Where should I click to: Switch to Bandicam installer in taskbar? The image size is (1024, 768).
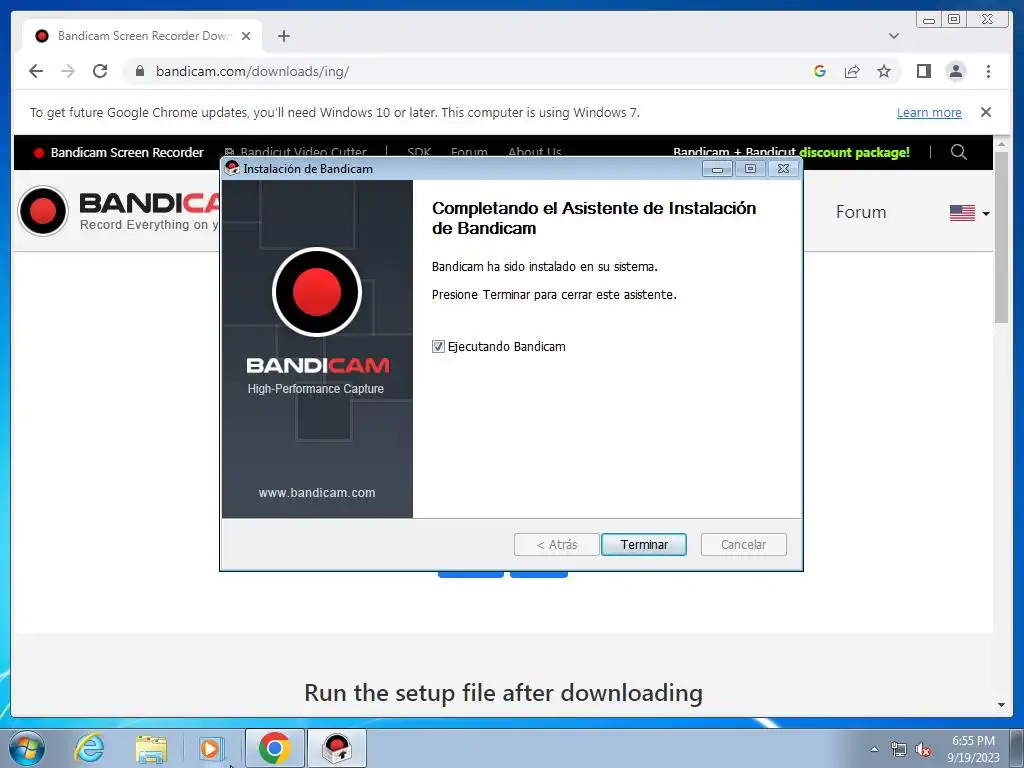pyautogui.click(x=336, y=748)
